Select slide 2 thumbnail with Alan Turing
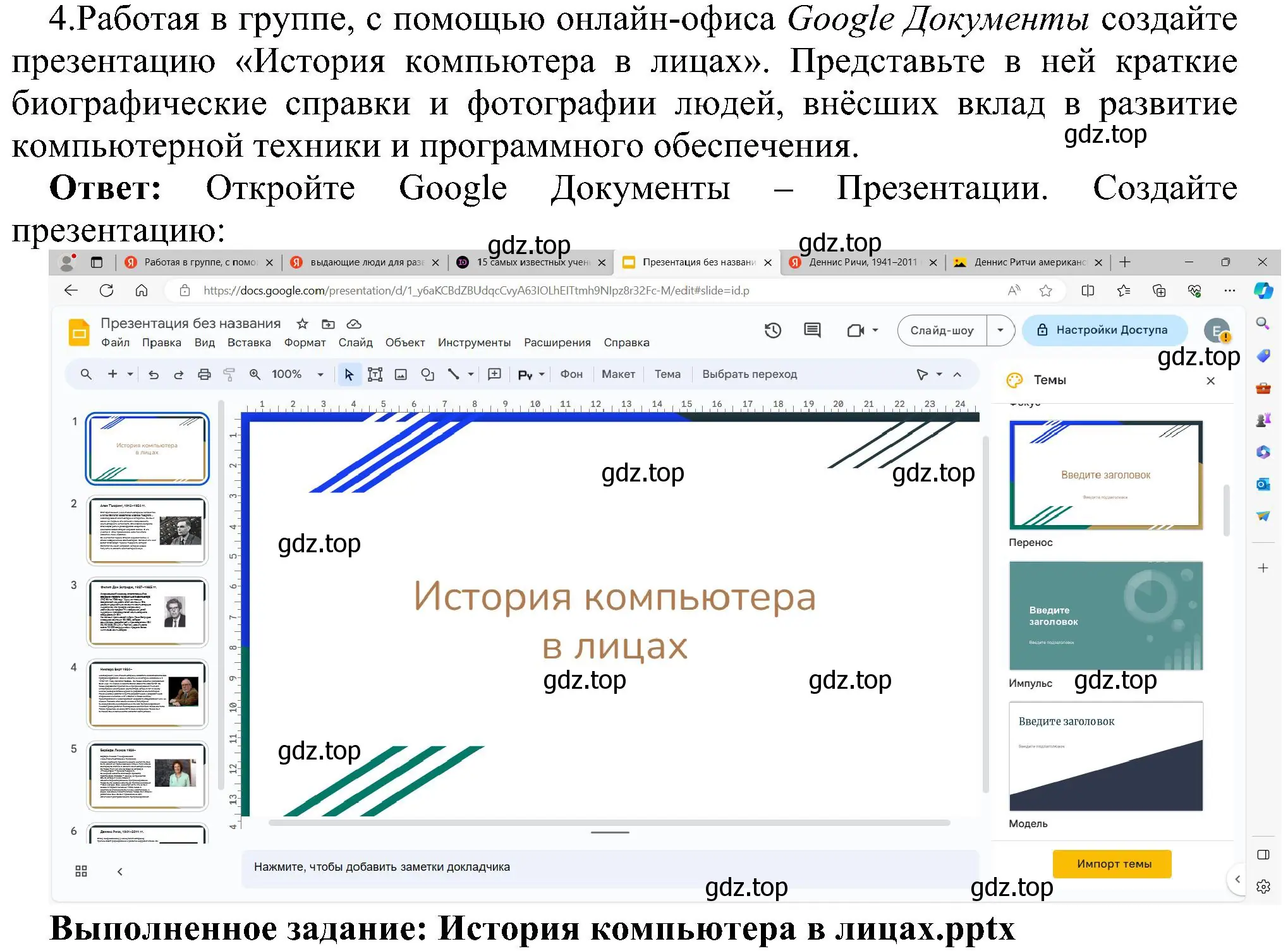 [147, 531]
